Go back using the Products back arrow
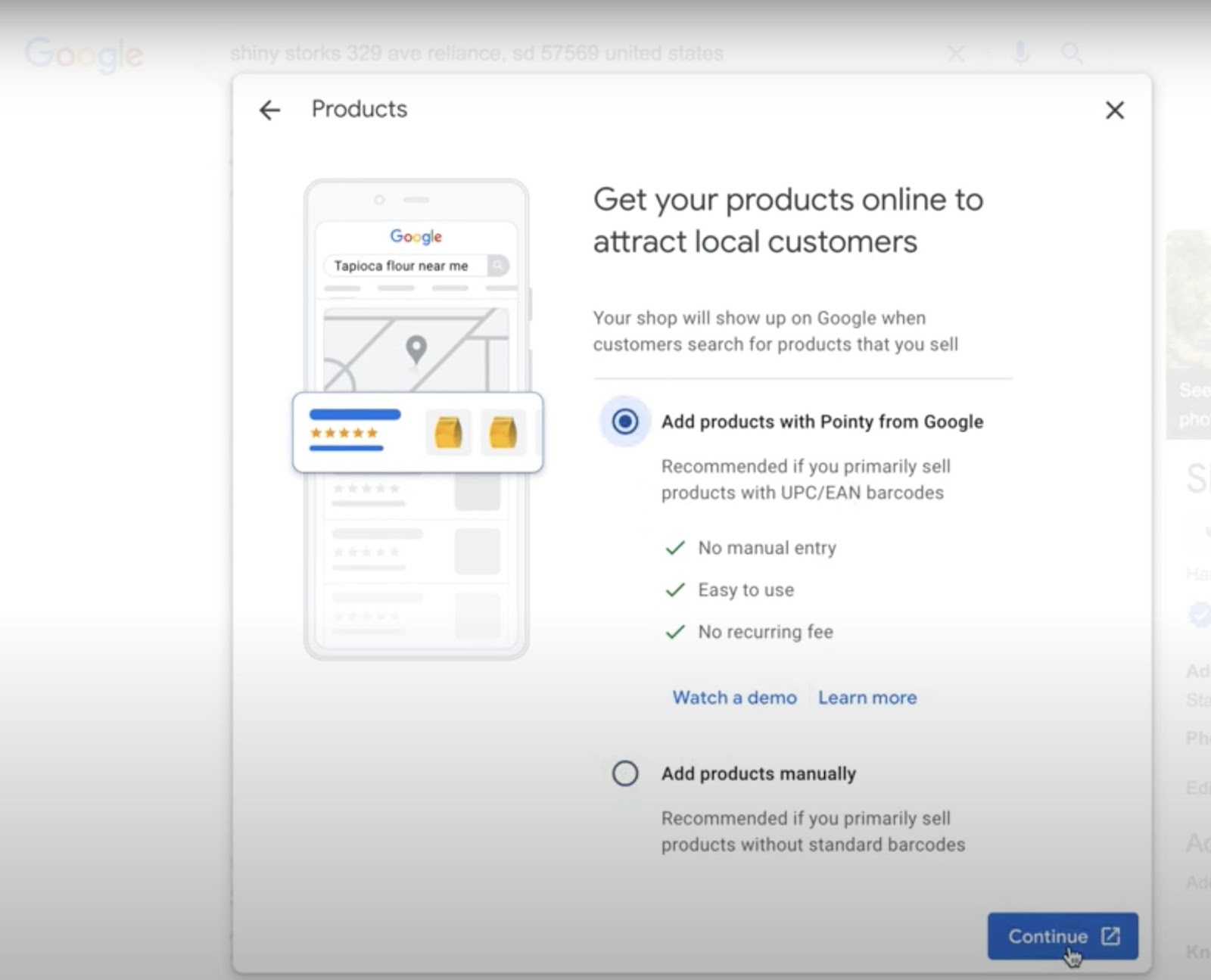This screenshot has width=1211, height=980. click(269, 110)
